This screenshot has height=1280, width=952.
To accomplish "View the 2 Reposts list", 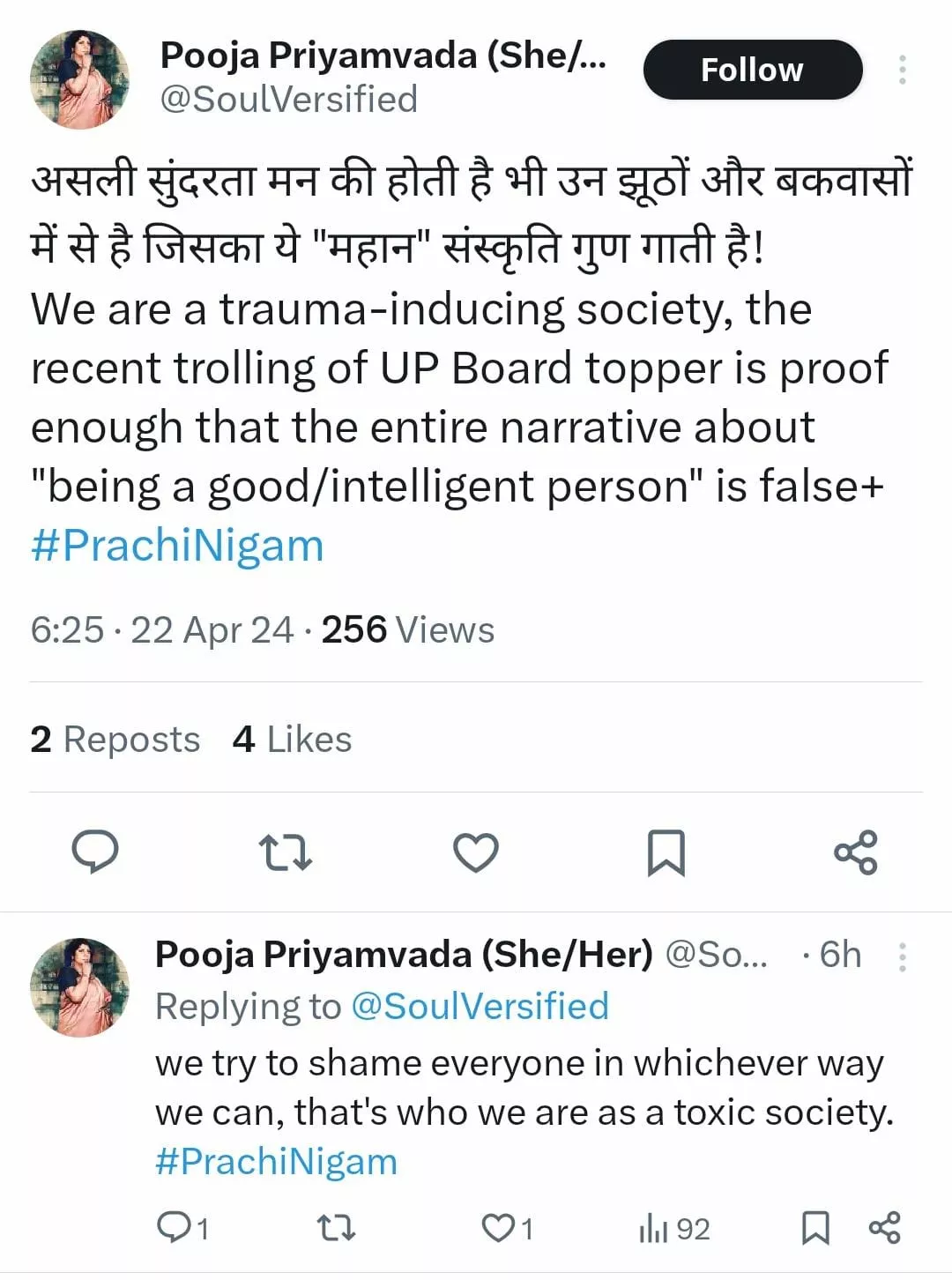I will click(115, 740).
